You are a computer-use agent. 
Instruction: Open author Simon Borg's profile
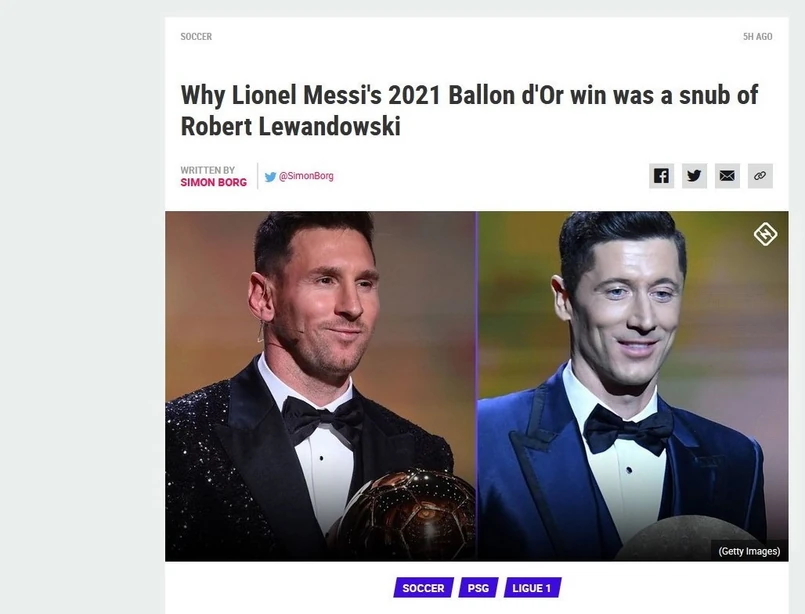[x=213, y=183]
